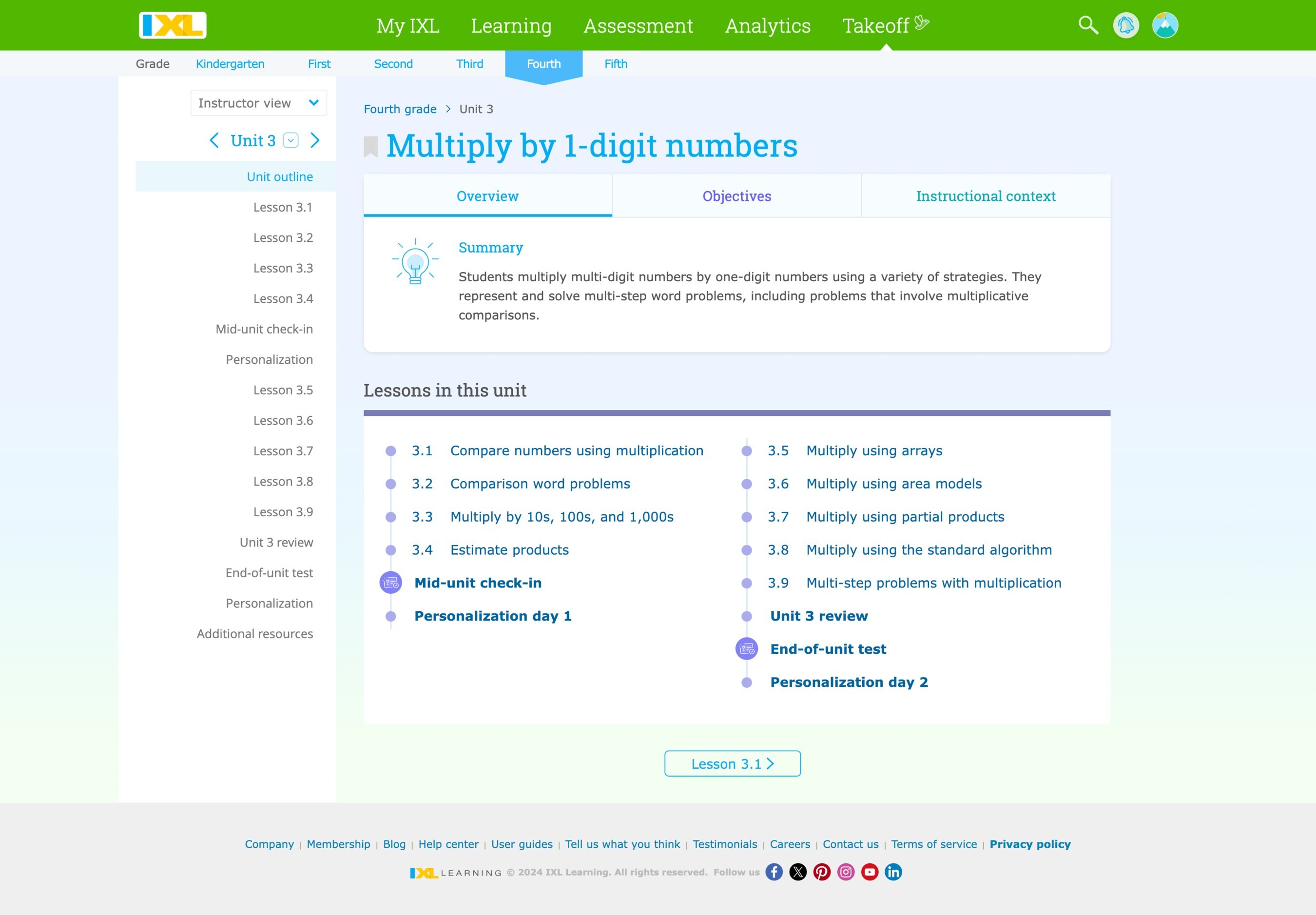The width and height of the screenshot is (1316, 915).
Task: Click Lesson 3.1 in the sidebar
Action: point(282,207)
